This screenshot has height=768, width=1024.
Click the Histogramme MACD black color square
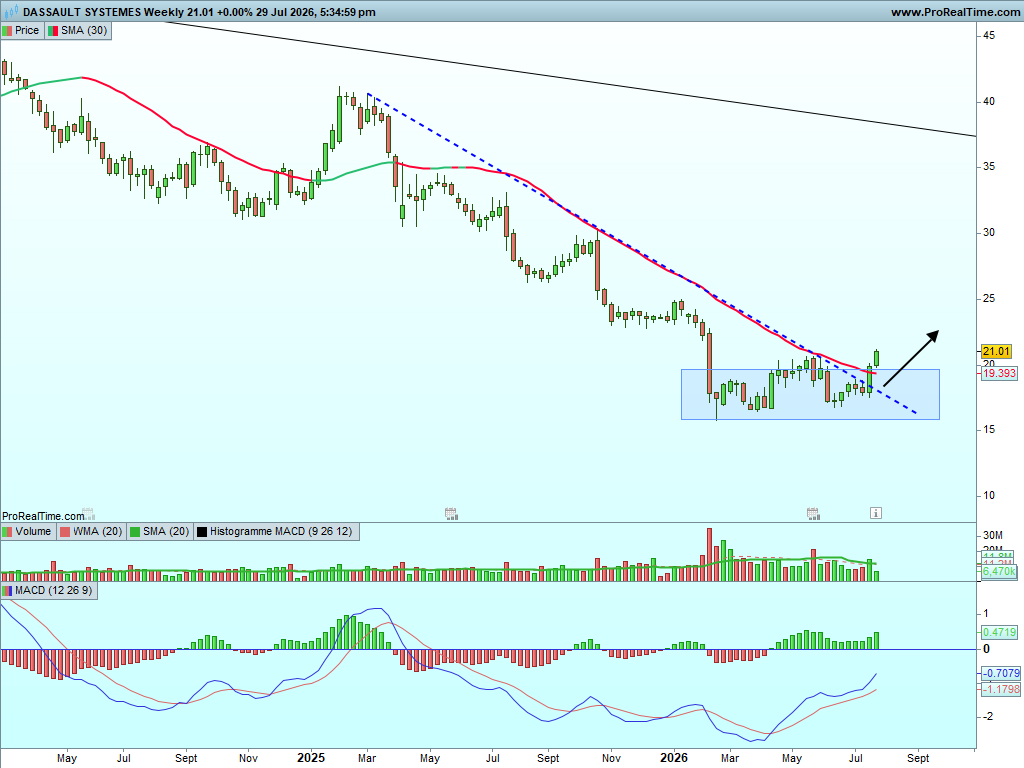pyautogui.click(x=202, y=532)
